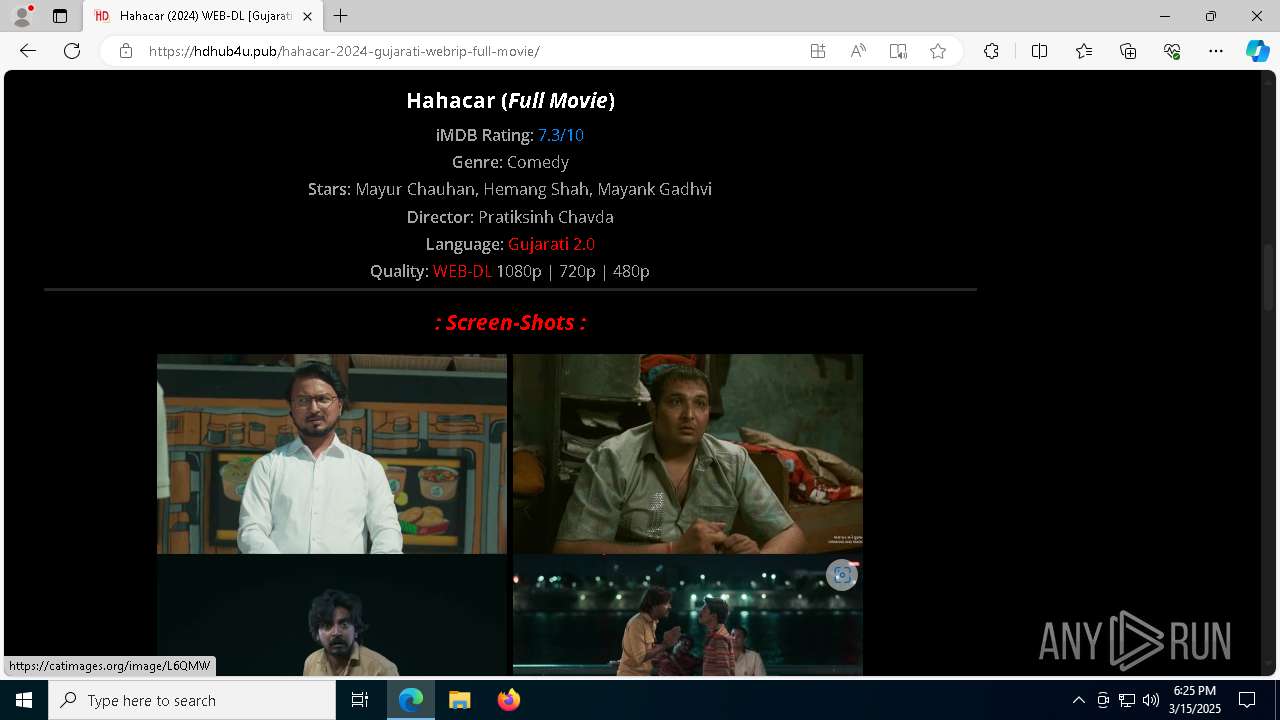
Task: Click the Hahacar (Full Movie) heading
Action: point(510,100)
